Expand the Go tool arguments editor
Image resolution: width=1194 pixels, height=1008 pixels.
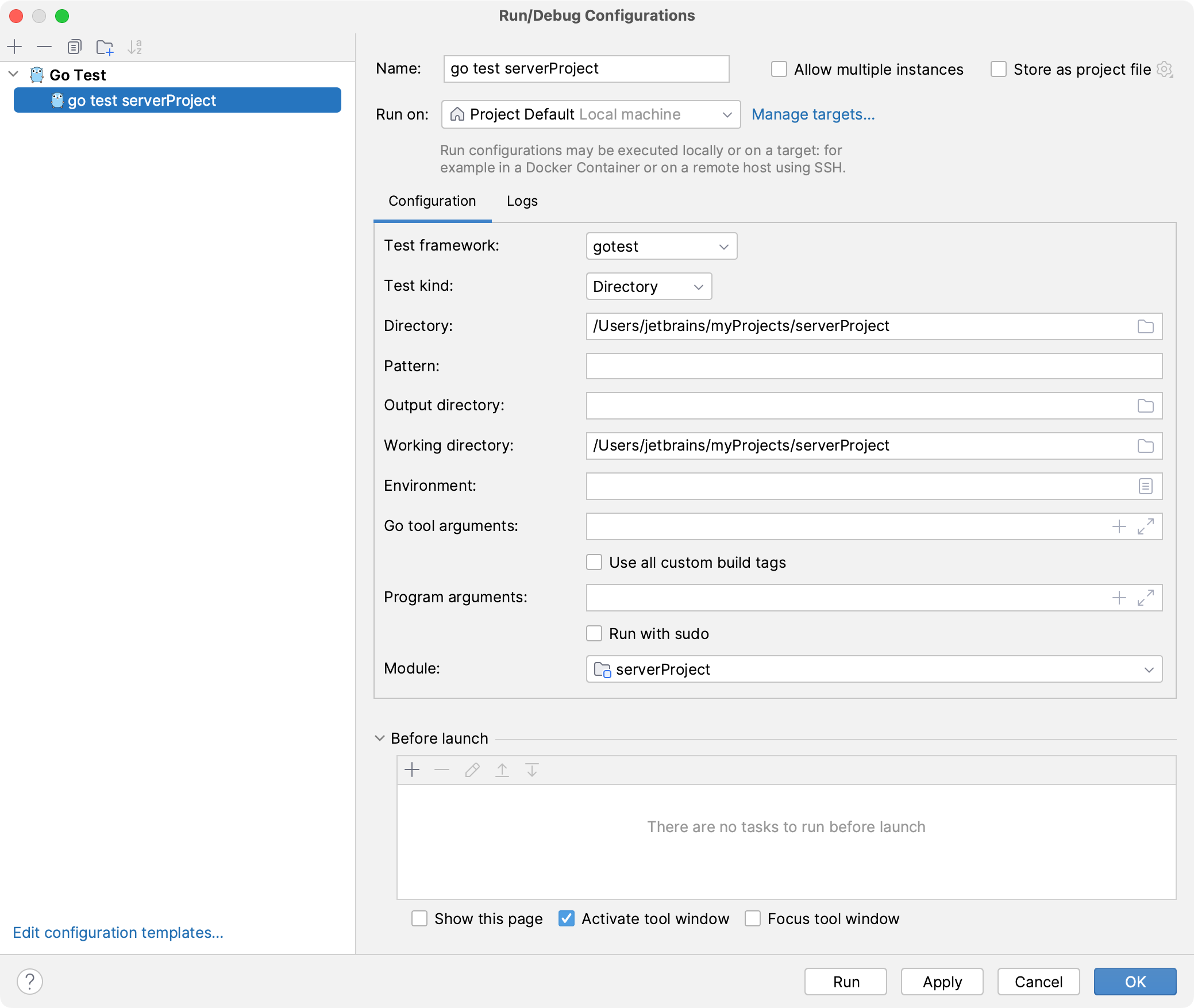click(x=1146, y=526)
